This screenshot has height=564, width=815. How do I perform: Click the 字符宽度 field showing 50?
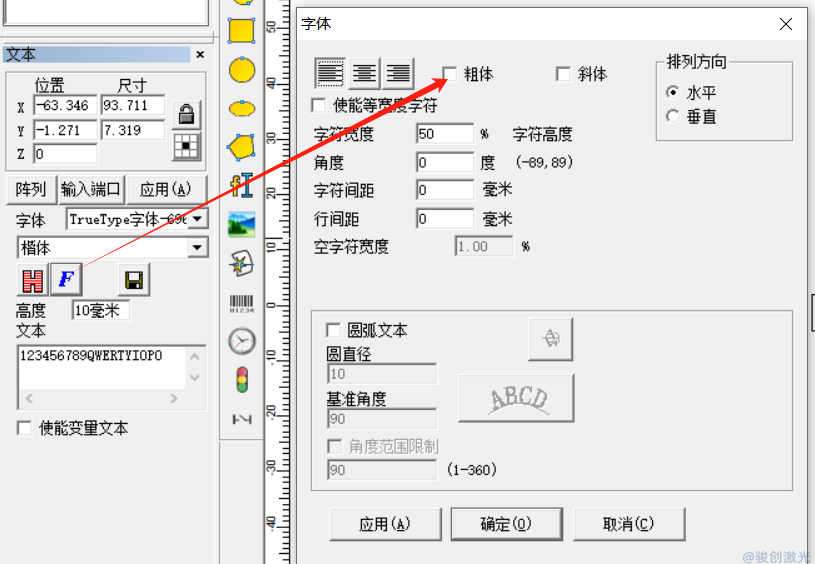pyautogui.click(x=445, y=134)
